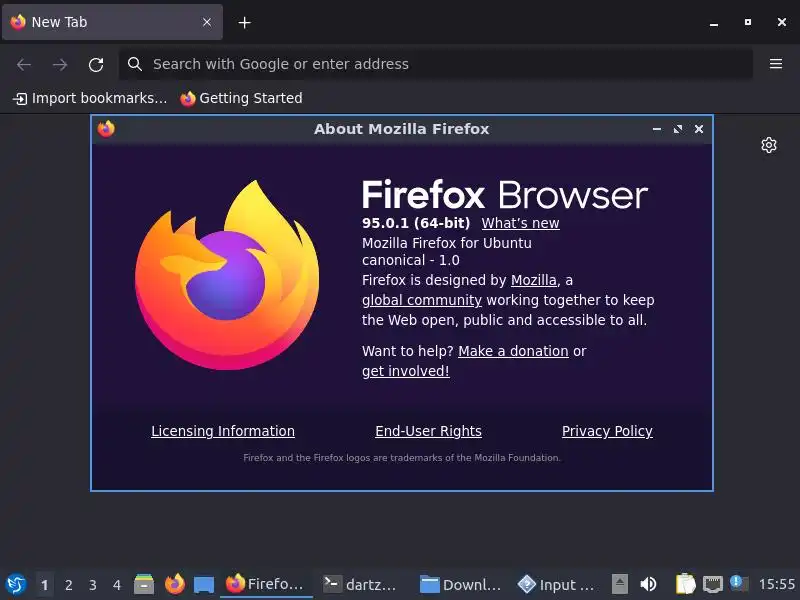This screenshot has height=600, width=800.
Task: Go back one page
Action: click(24, 64)
